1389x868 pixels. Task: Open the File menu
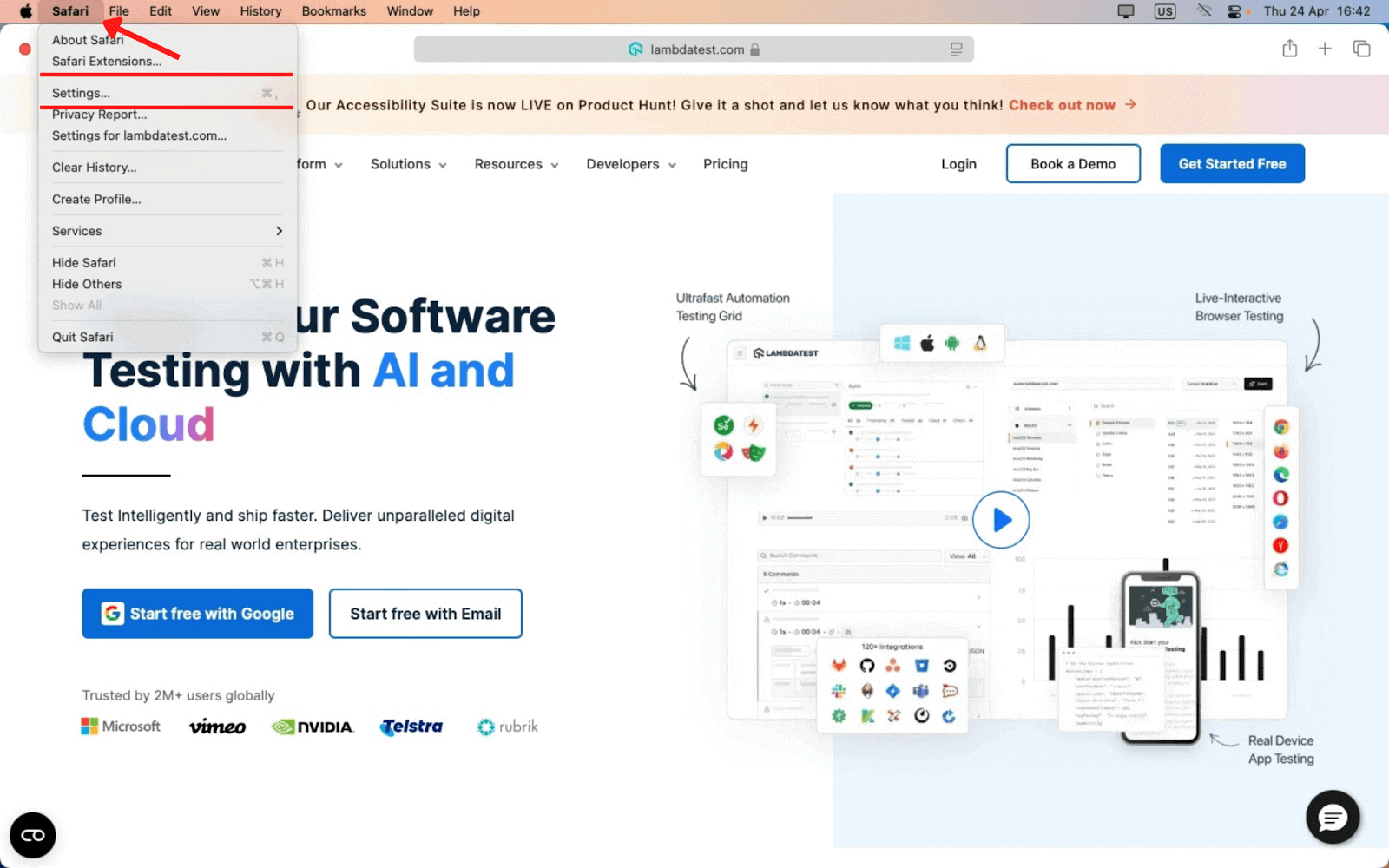(119, 11)
